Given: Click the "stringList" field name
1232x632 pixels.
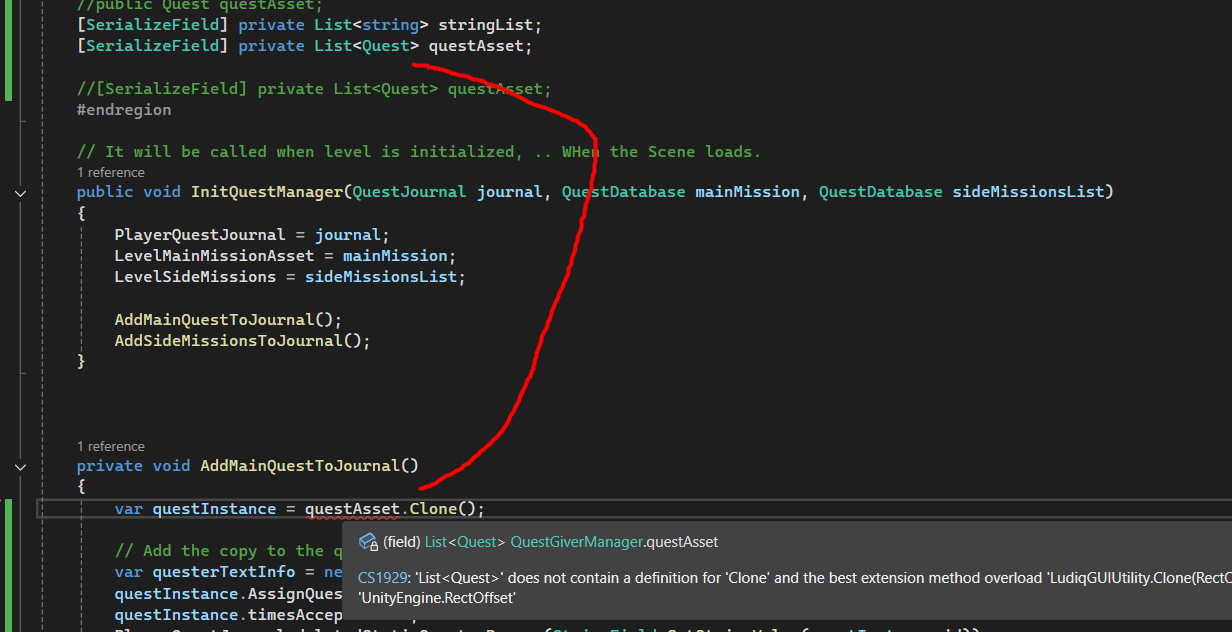Looking at the screenshot, I should 485,25.
